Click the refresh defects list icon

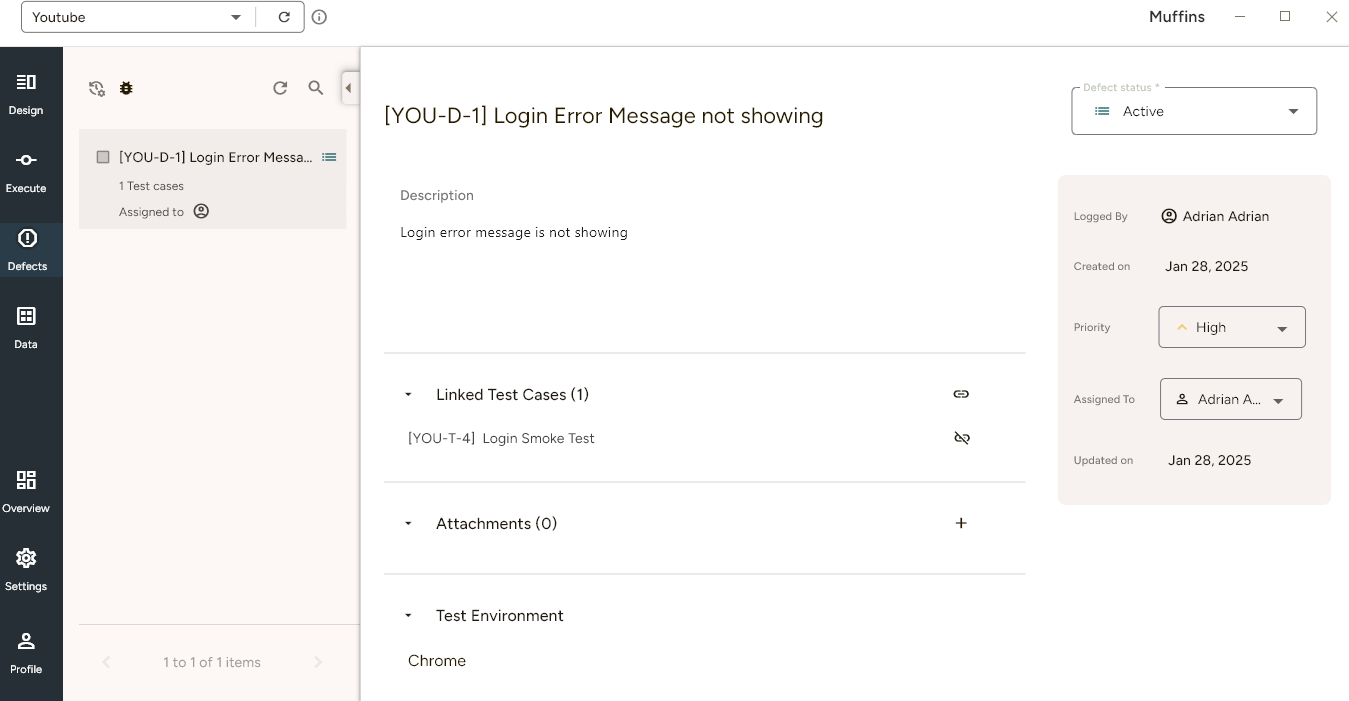tap(280, 88)
